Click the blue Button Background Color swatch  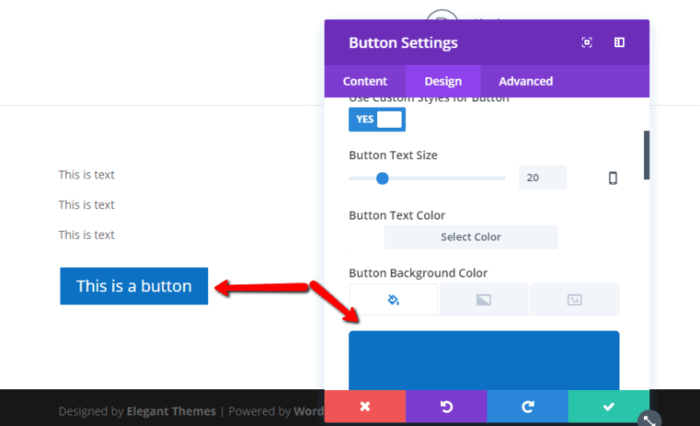[x=484, y=360]
